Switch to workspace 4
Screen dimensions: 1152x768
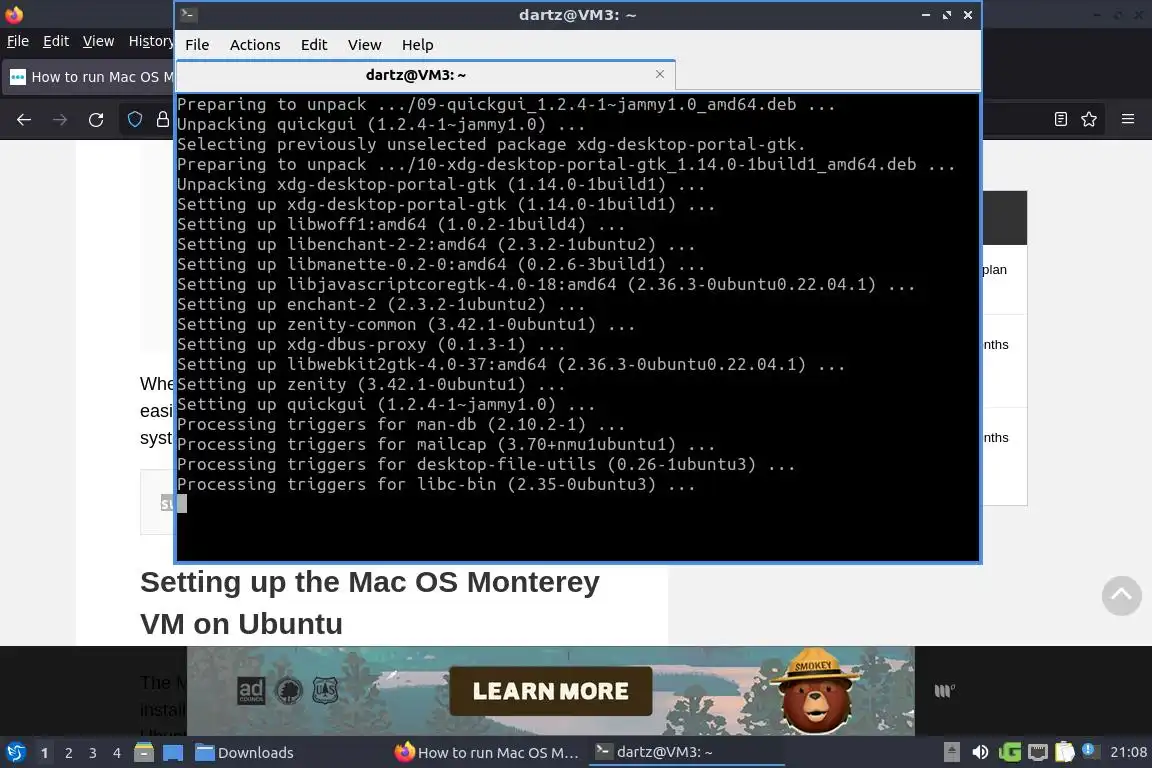tap(117, 753)
